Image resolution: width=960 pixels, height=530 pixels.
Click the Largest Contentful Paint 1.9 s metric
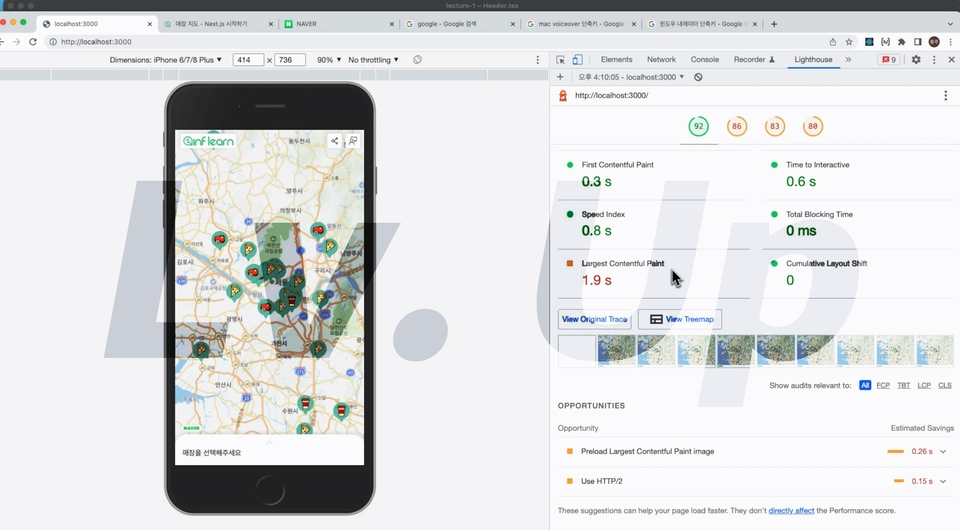point(653,273)
